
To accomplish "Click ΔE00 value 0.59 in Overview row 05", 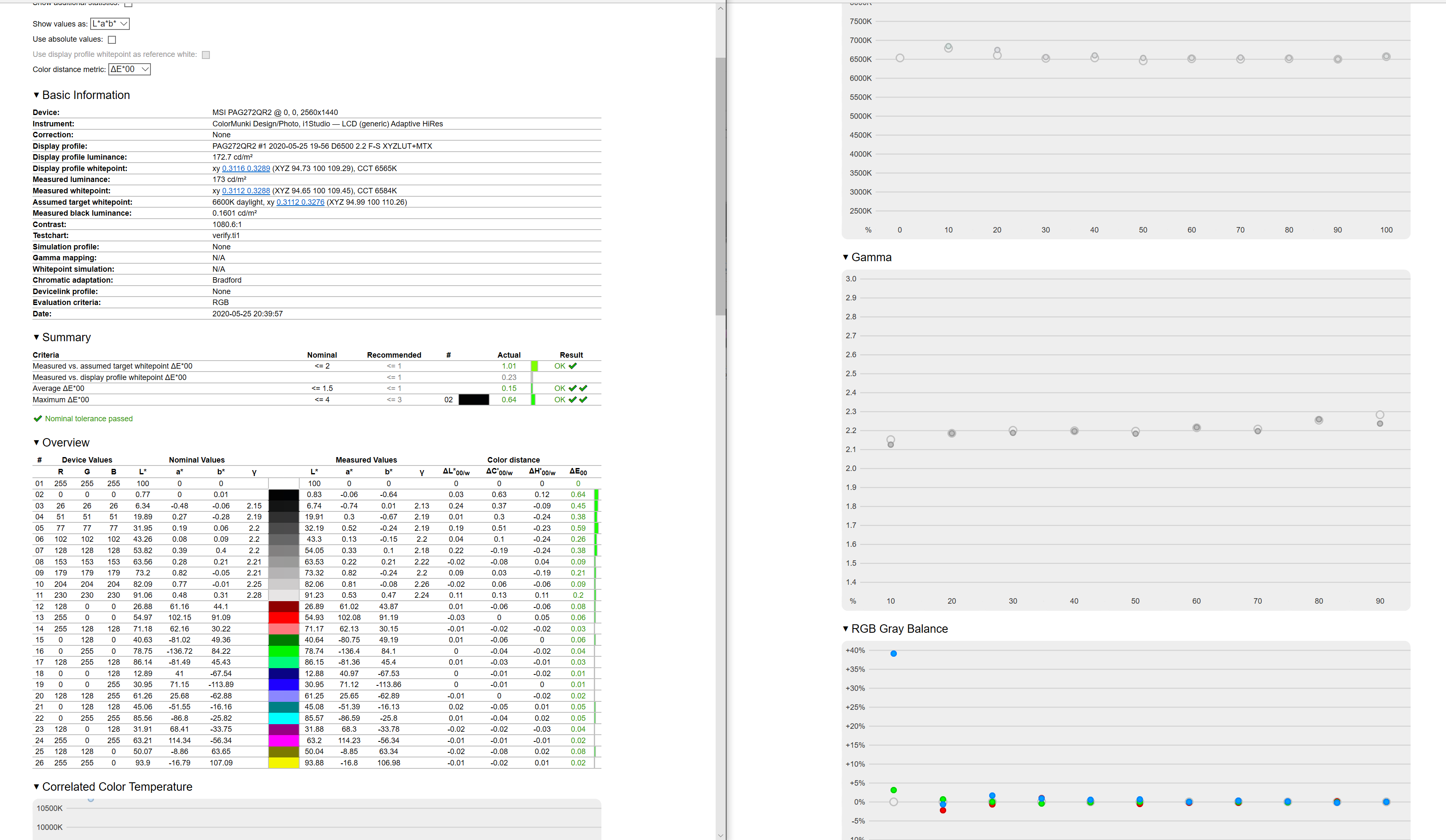I will click(x=578, y=528).
